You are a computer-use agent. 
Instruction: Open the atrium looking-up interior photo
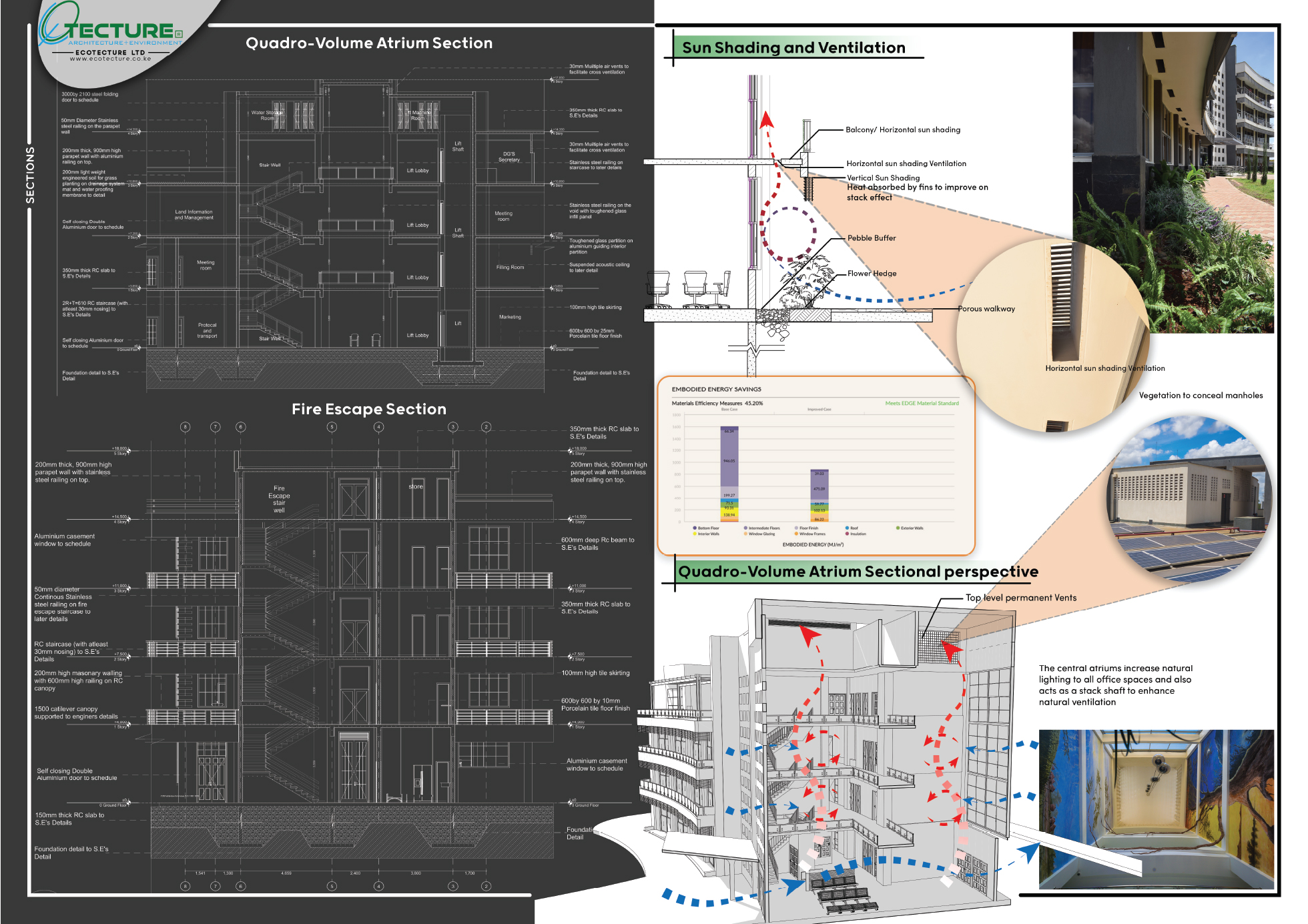coord(1157,809)
